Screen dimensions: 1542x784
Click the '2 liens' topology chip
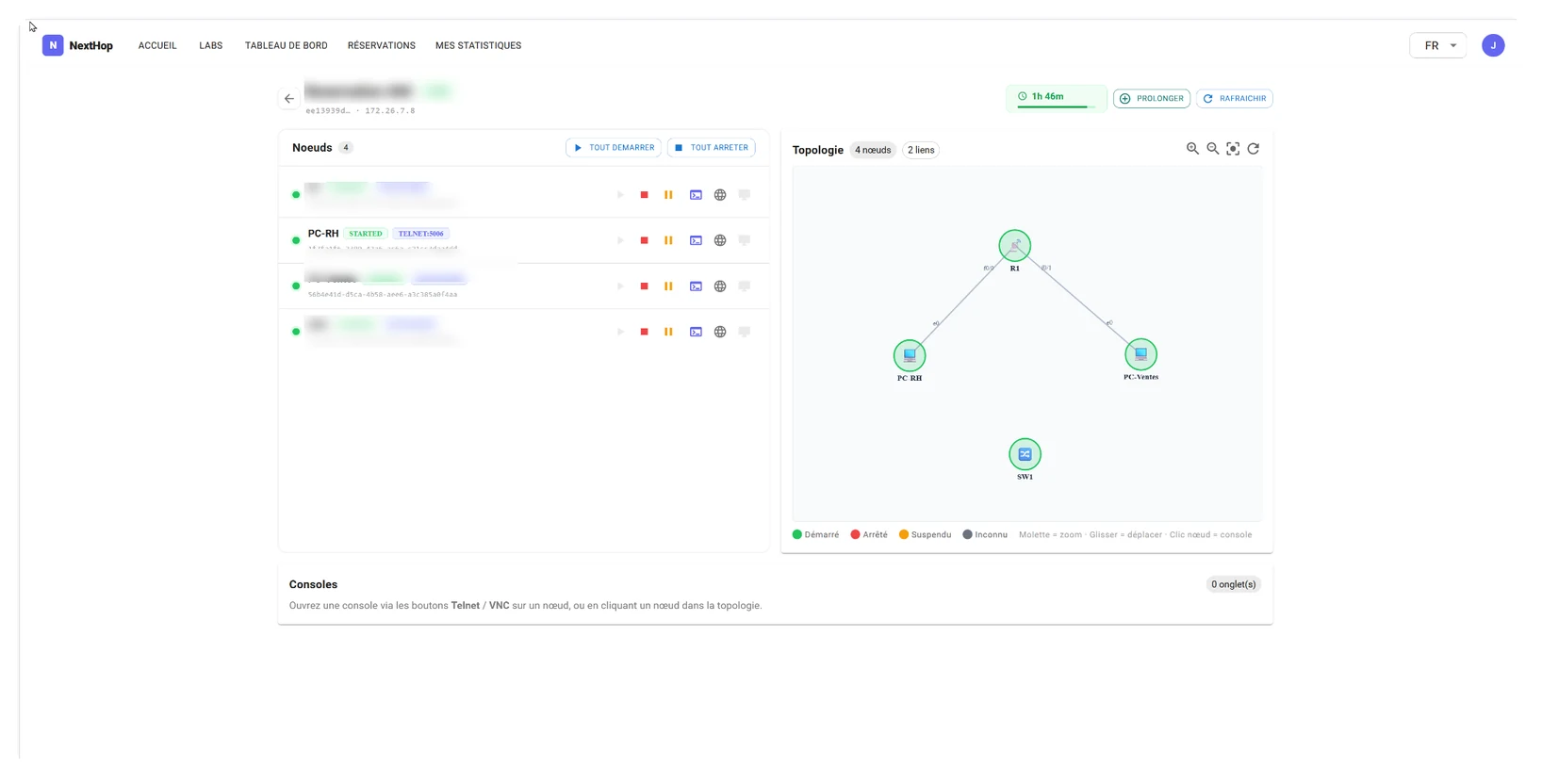[x=921, y=150]
